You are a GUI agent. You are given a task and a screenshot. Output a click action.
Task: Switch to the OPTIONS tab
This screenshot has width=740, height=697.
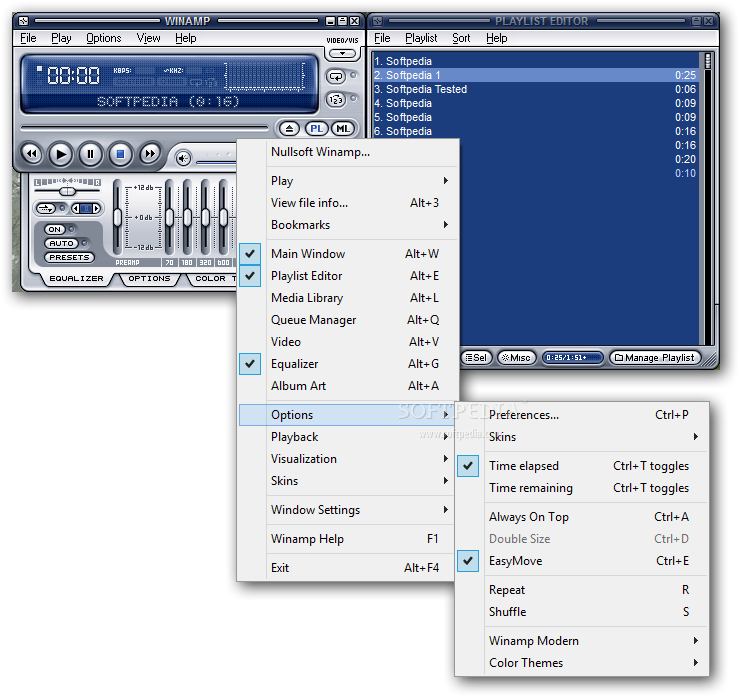click(x=149, y=278)
